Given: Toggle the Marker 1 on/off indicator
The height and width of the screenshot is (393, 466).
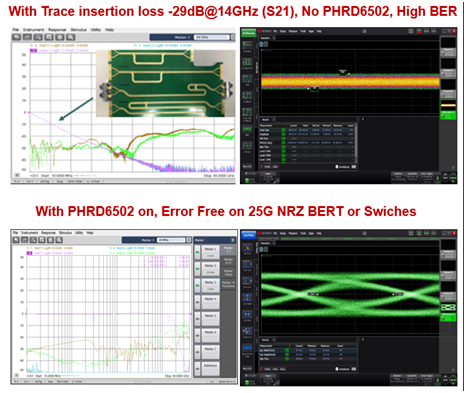Looking at the screenshot, I should 197,252.
